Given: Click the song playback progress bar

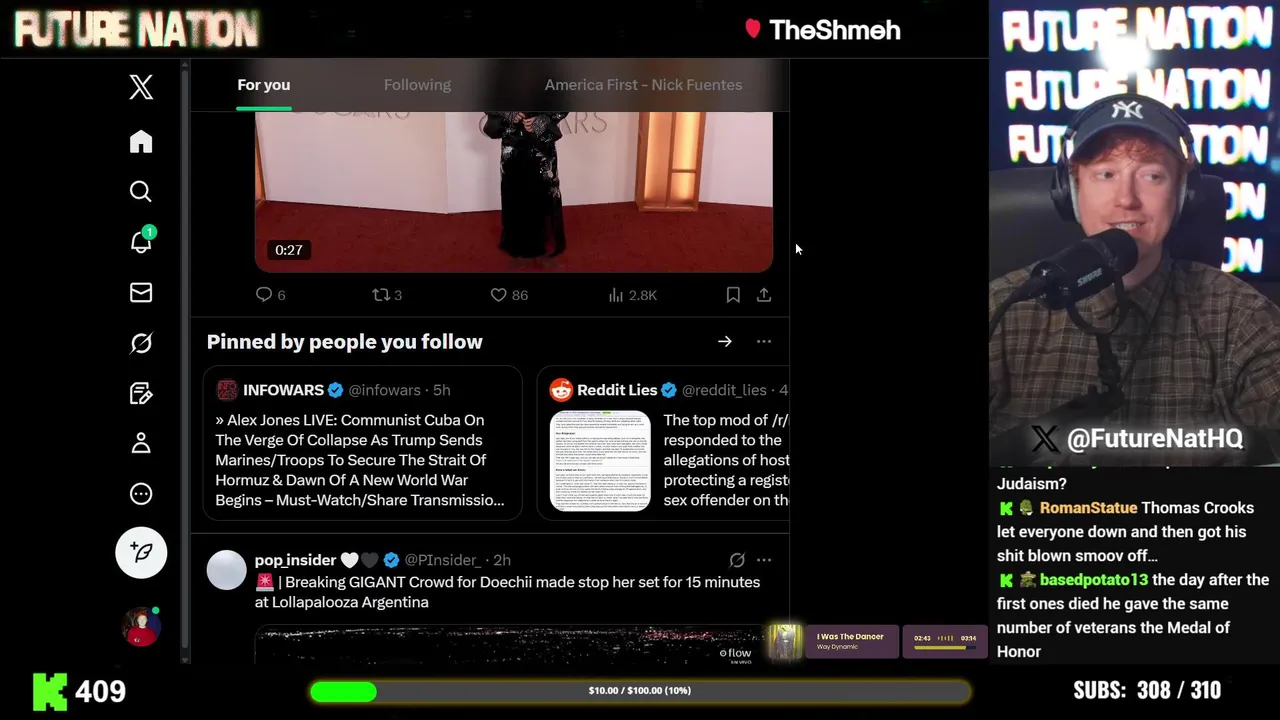Looking at the screenshot, I should [944, 647].
